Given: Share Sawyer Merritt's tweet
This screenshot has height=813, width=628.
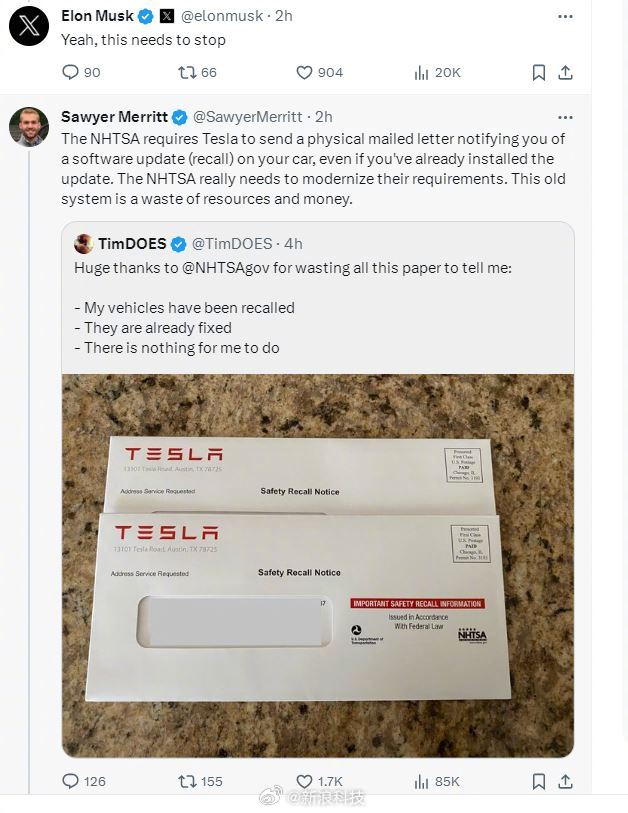Looking at the screenshot, I should (x=565, y=781).
